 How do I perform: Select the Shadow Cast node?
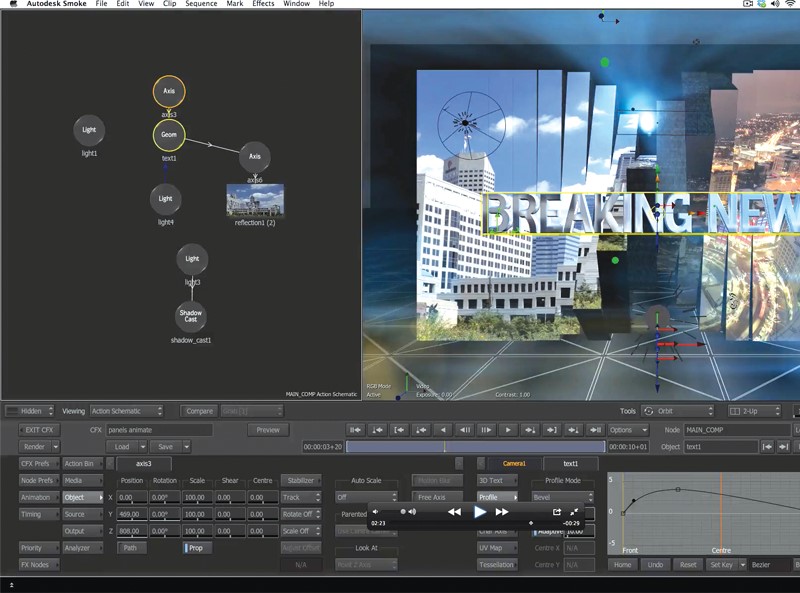pos(190,316)
